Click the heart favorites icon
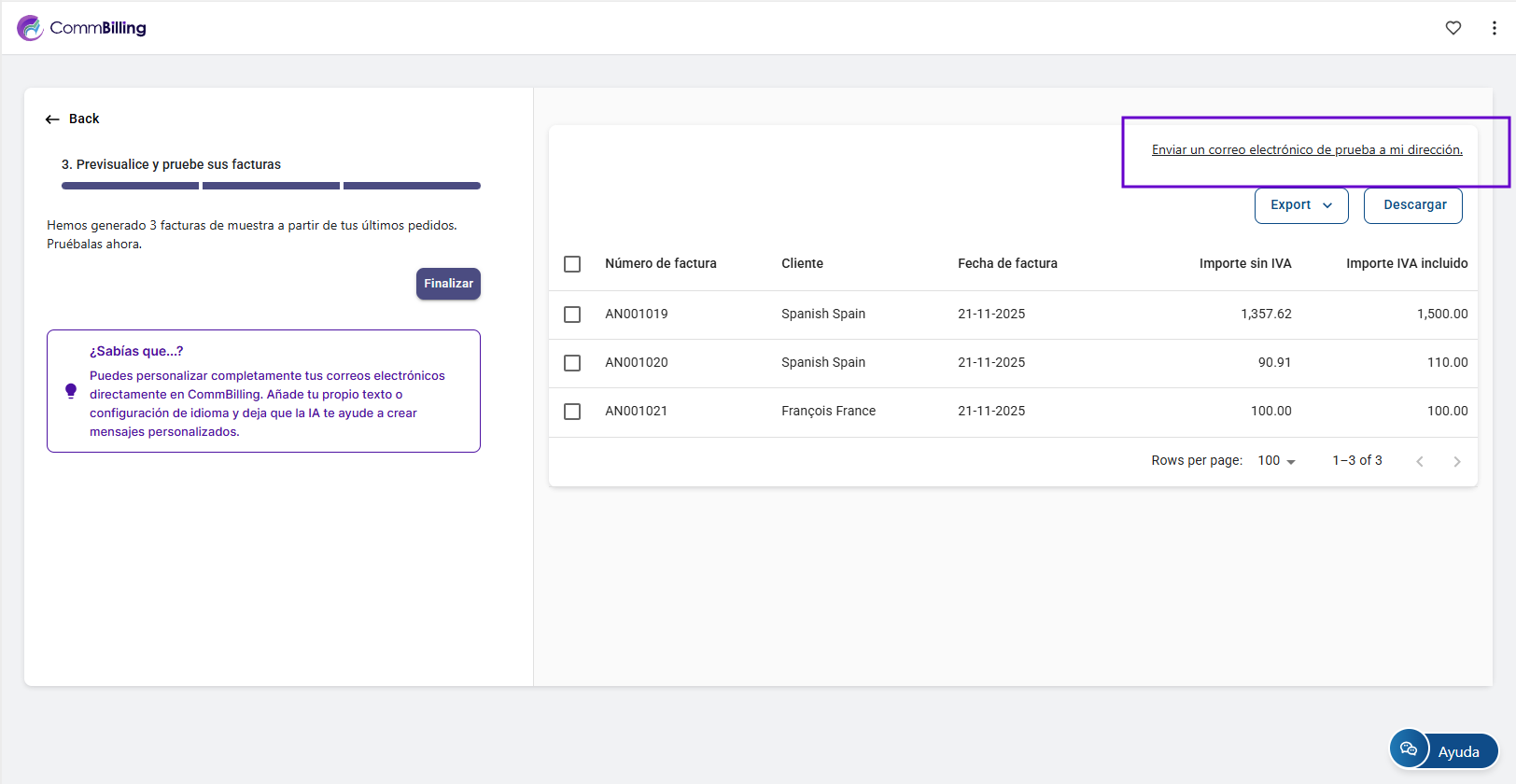The image size is (1516, 784). pos(1453,28)
